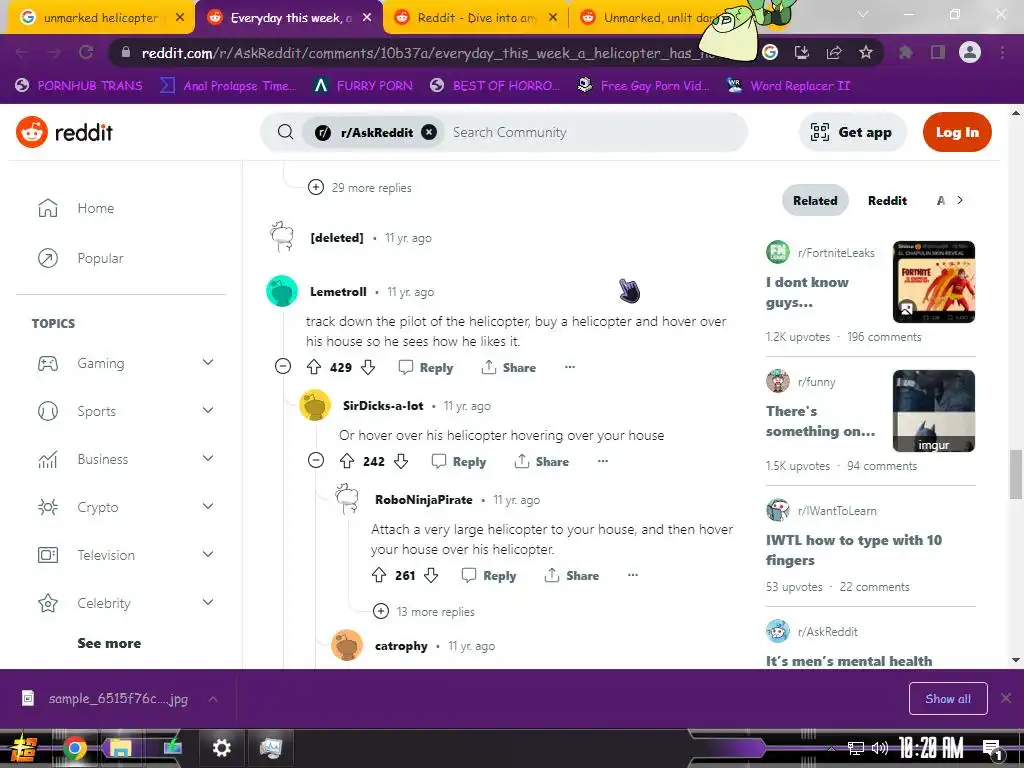Visit the r/IWantToLearn community
The width and height of the screenshot is (1024, 768).
tap(837, 511)
